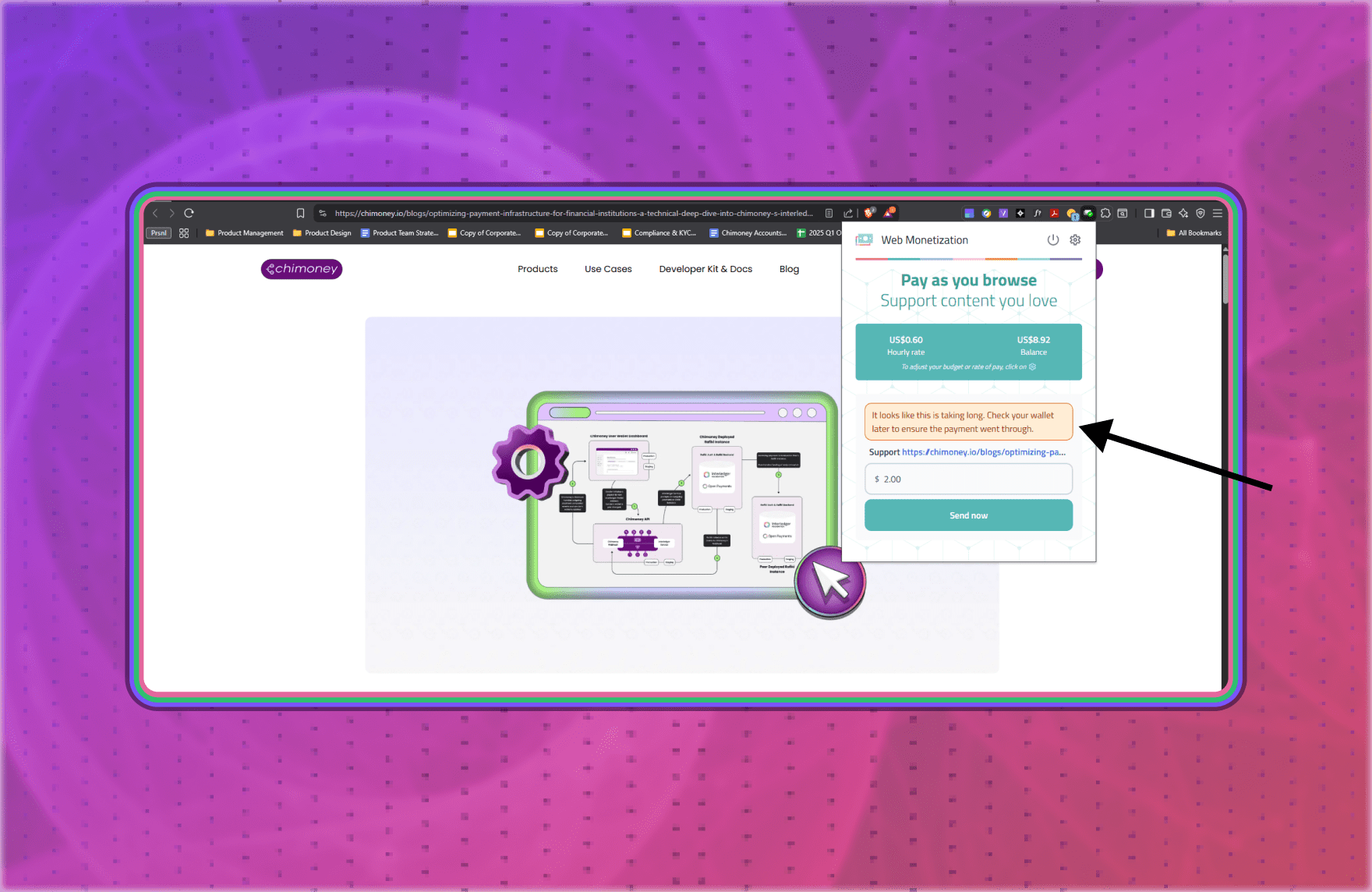
Task: Open the chimoney.io support link in popup
Action: point(983,452)
